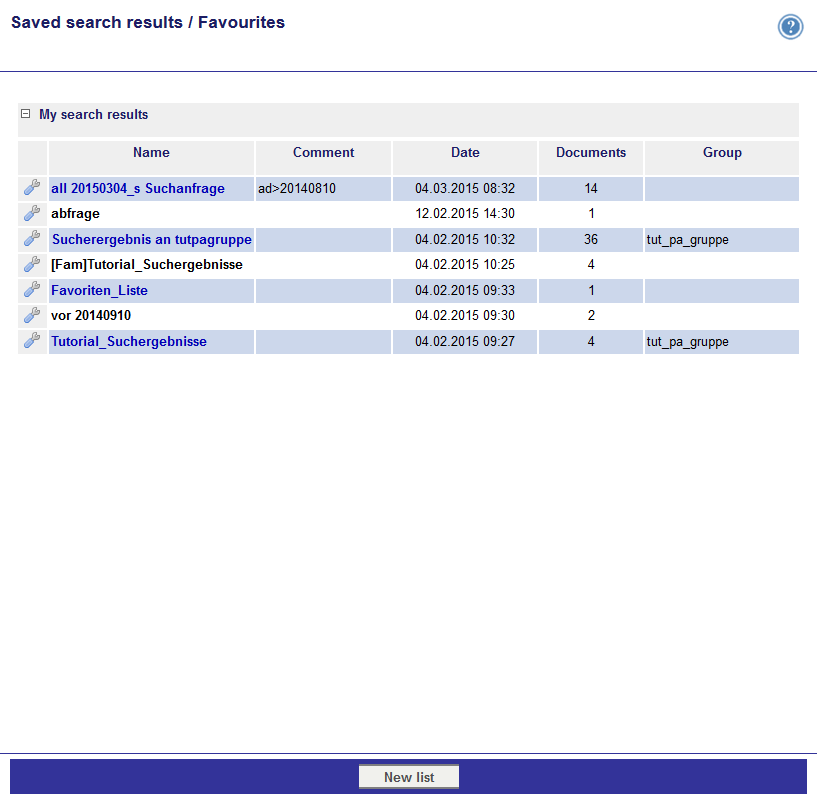
Task: Click the Saved search results / Favourites title
Action: click(148, 22)
